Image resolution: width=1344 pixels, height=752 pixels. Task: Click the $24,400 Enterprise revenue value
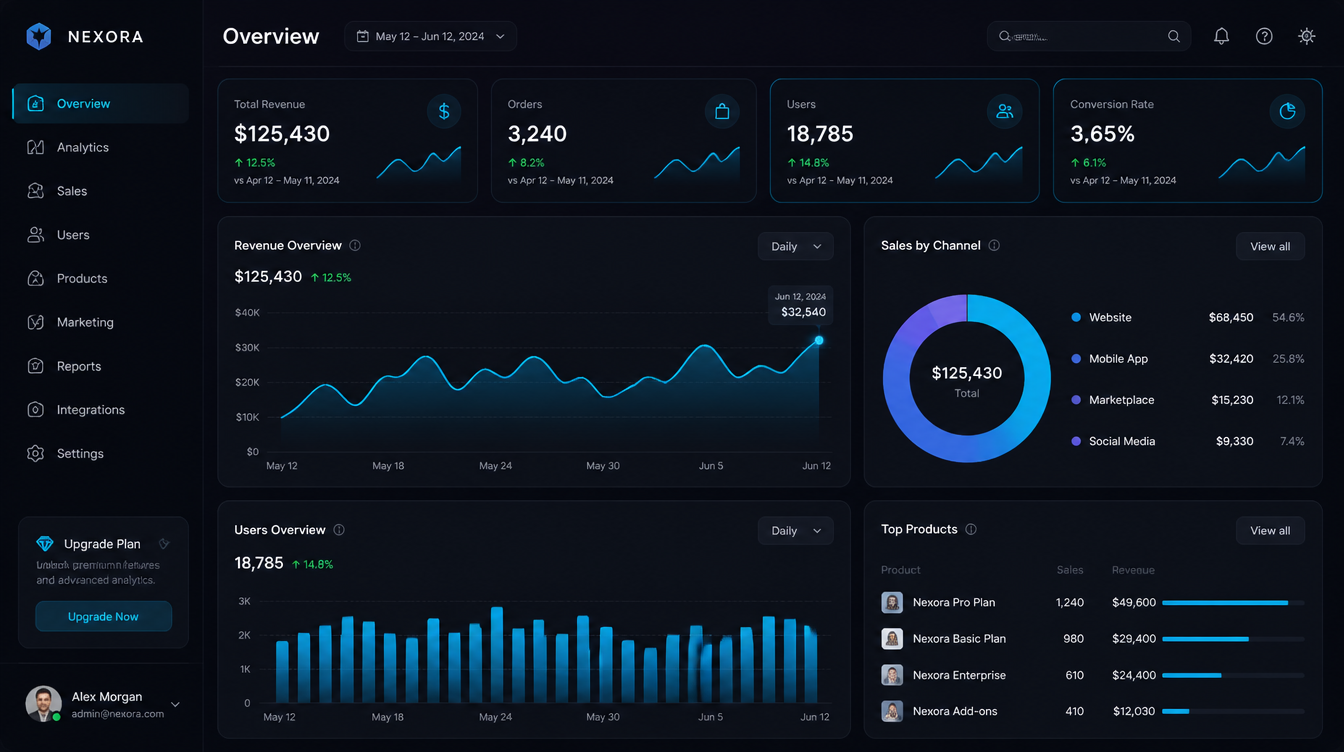(x=1134, y=675)
